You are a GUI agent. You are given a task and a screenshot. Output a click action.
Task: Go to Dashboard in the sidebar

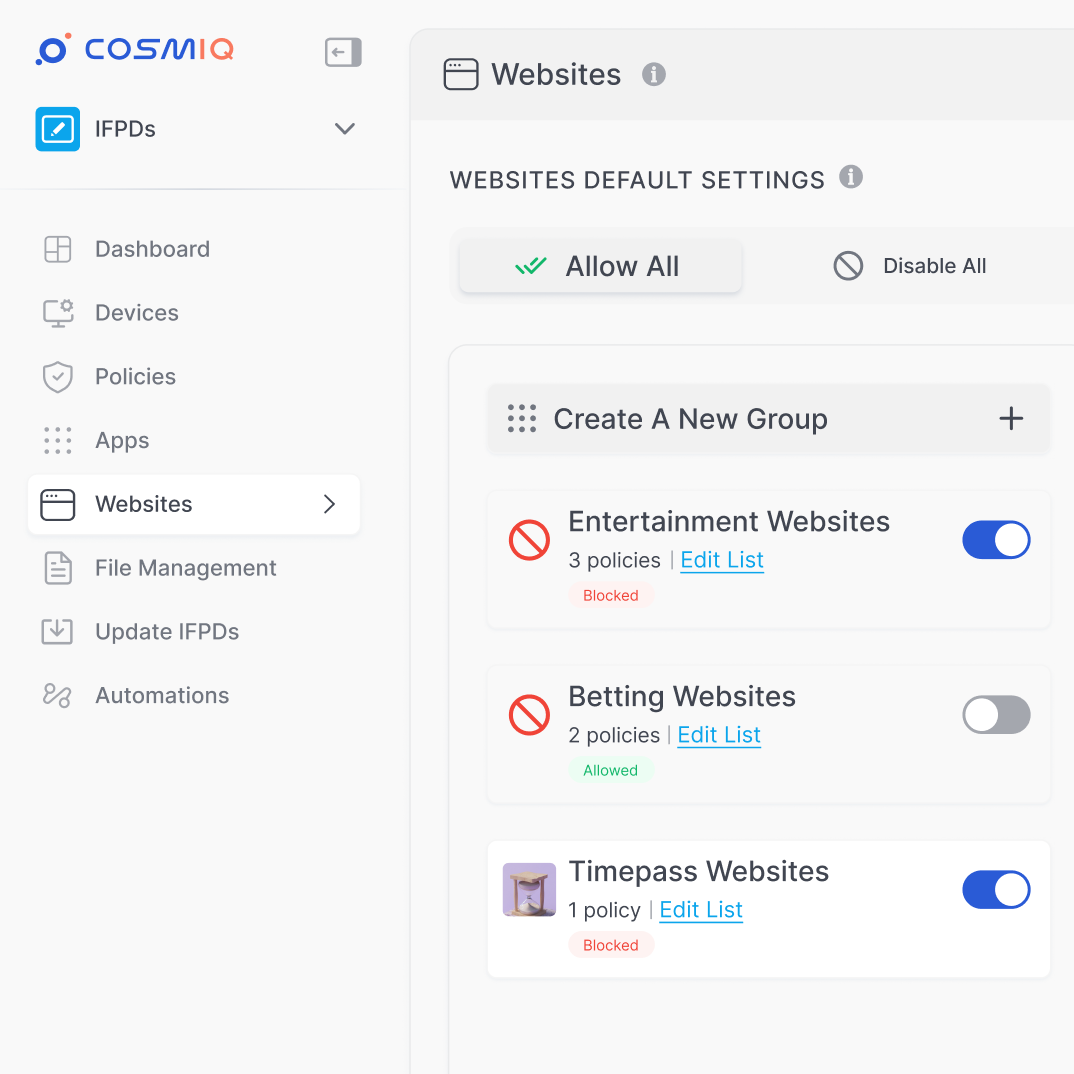tap(152, 249)
